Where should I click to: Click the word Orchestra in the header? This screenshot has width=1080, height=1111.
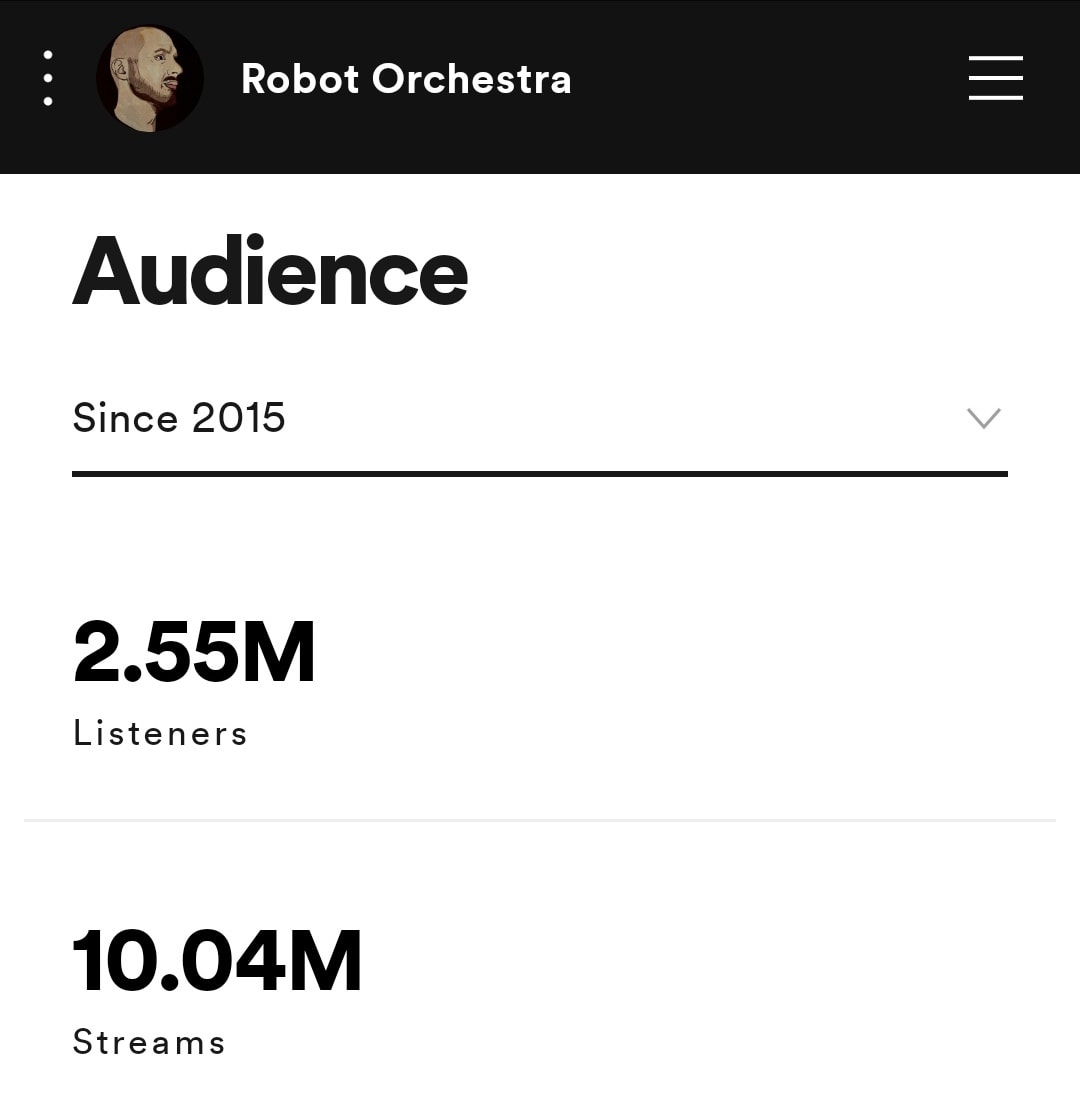click(x=471, y=79)
